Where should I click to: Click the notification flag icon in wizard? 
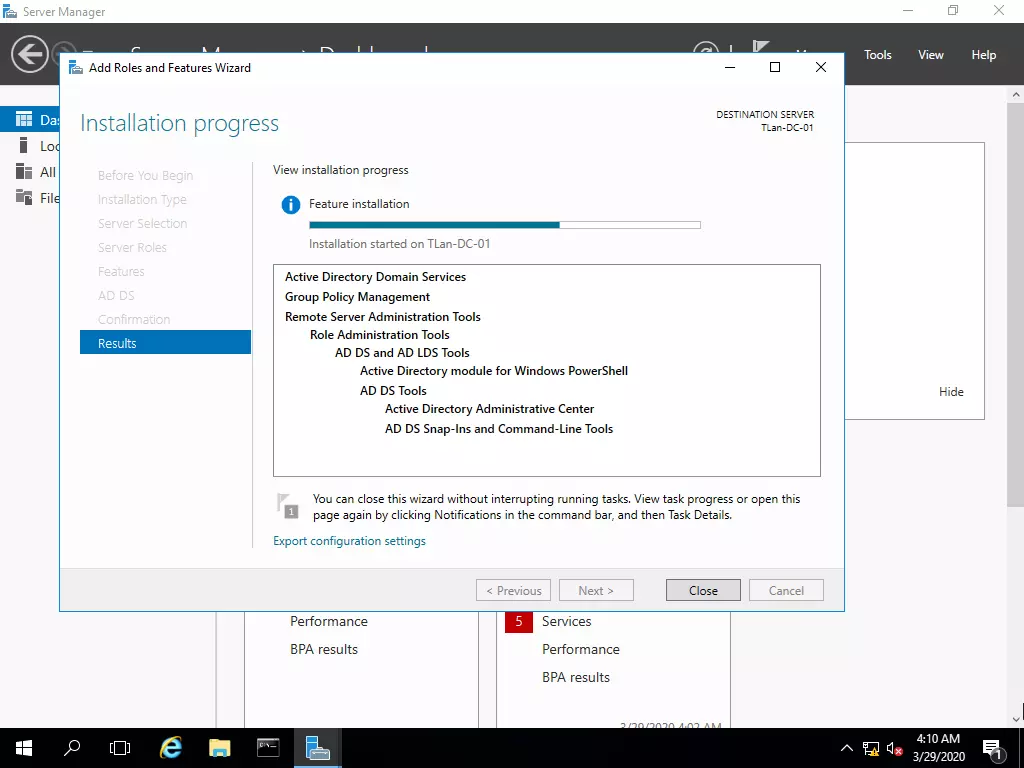pyautogui.click(x=287, y=506)
